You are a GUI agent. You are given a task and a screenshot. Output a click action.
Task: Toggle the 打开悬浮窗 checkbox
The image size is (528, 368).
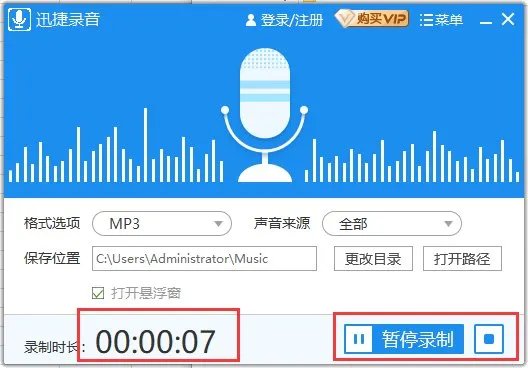[x=98, y=293]
